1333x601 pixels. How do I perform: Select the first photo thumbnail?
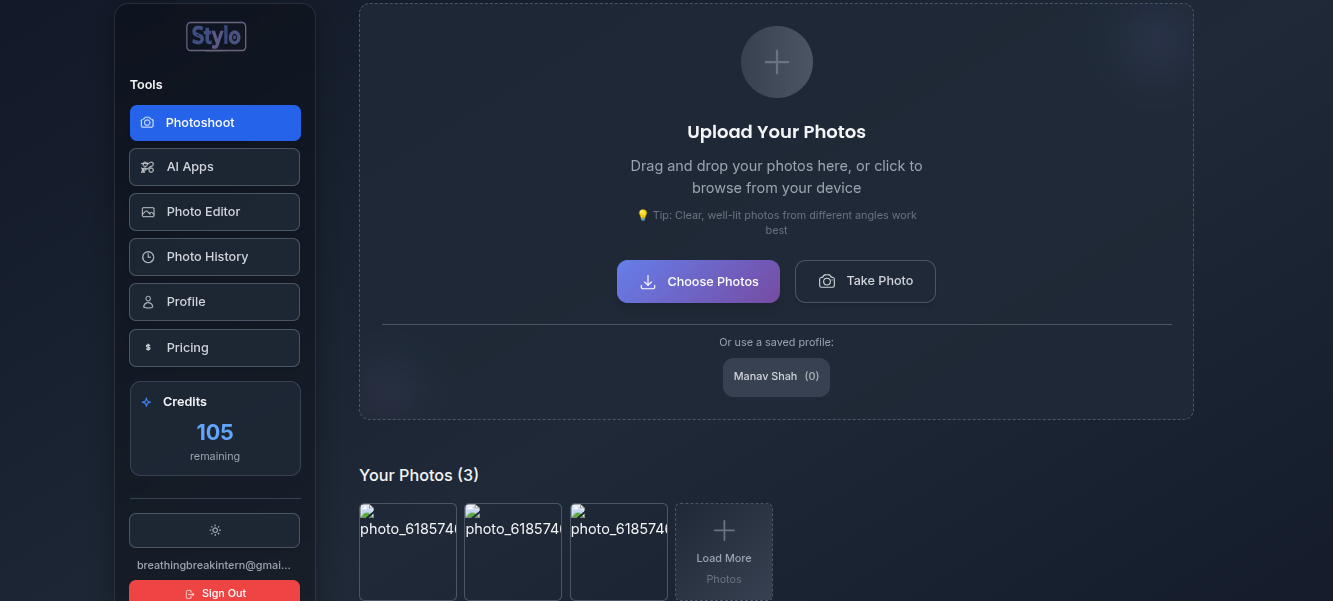pyautogui.click(x=408, y=551)
